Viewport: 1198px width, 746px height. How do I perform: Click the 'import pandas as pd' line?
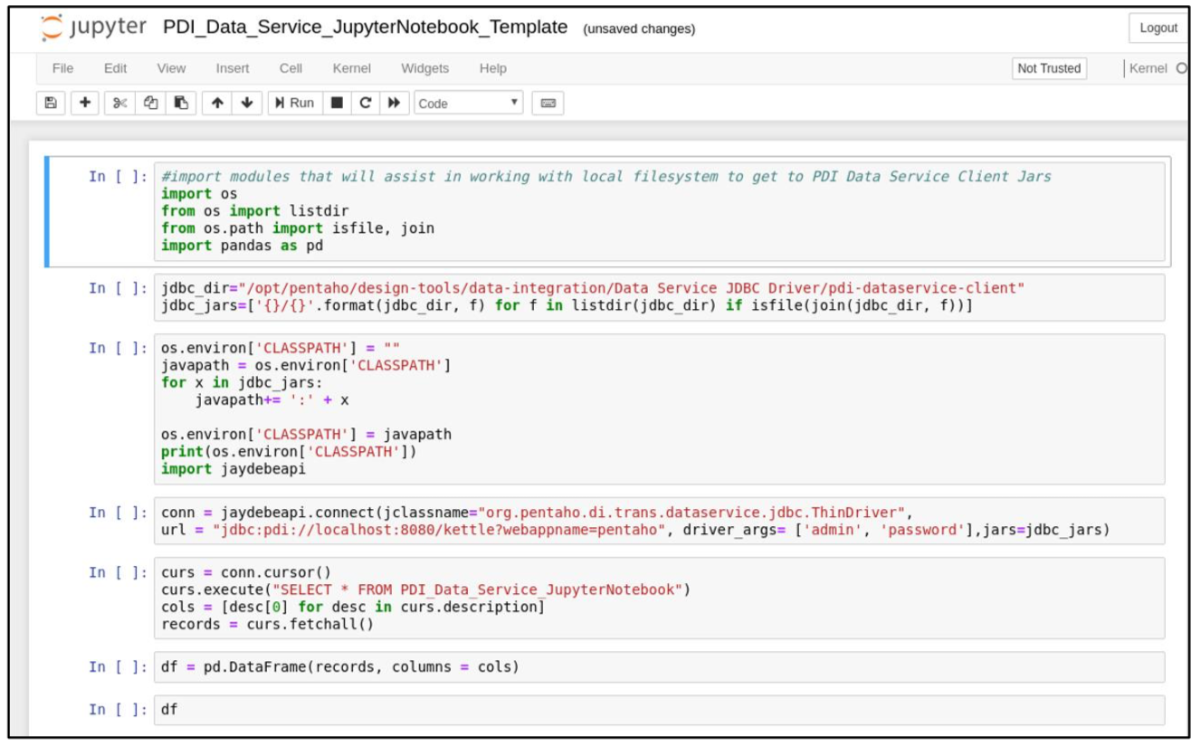click(x=241, y=246)
